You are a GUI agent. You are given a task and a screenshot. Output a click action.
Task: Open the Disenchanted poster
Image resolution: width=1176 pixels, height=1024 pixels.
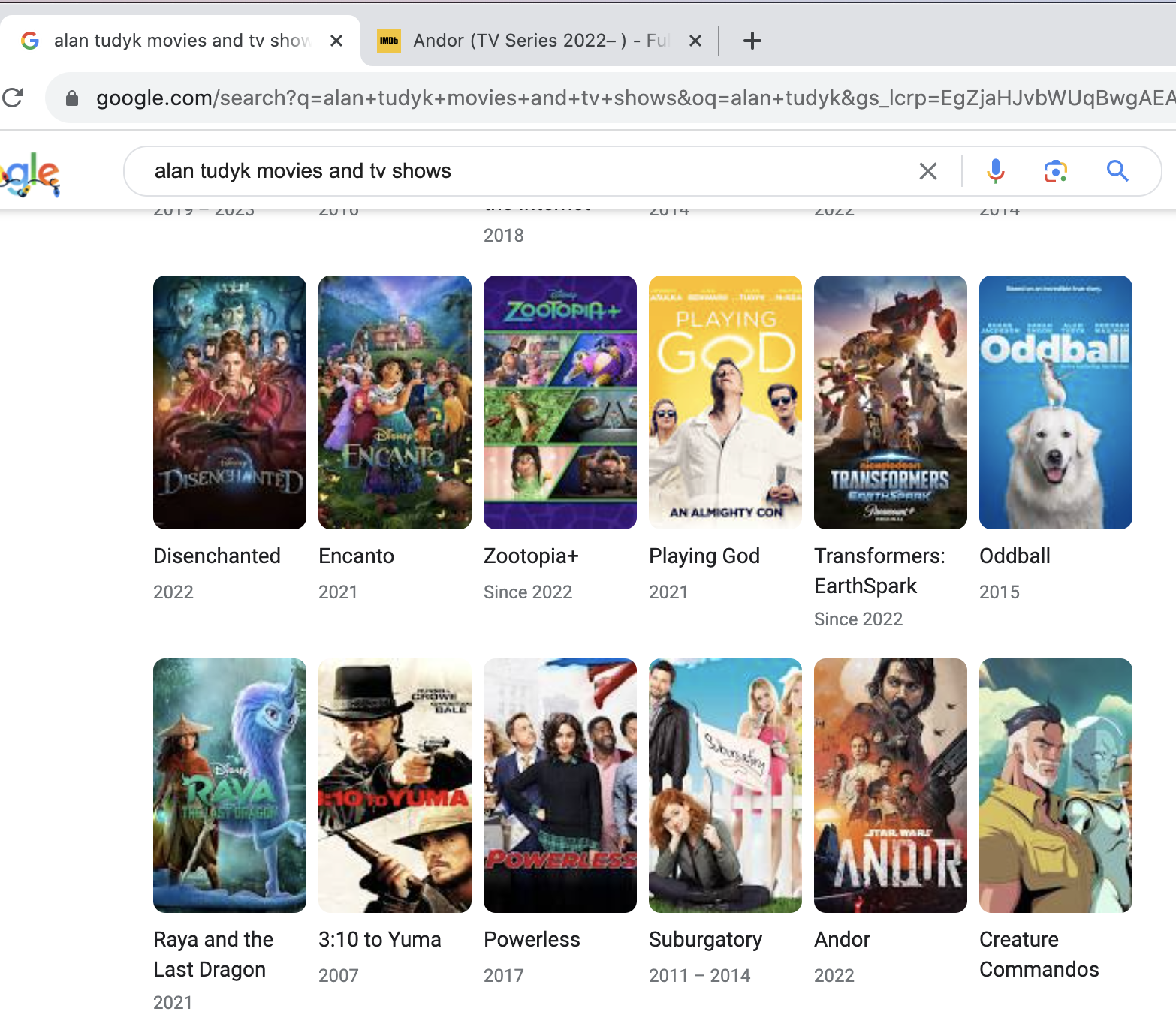[230, 402]
